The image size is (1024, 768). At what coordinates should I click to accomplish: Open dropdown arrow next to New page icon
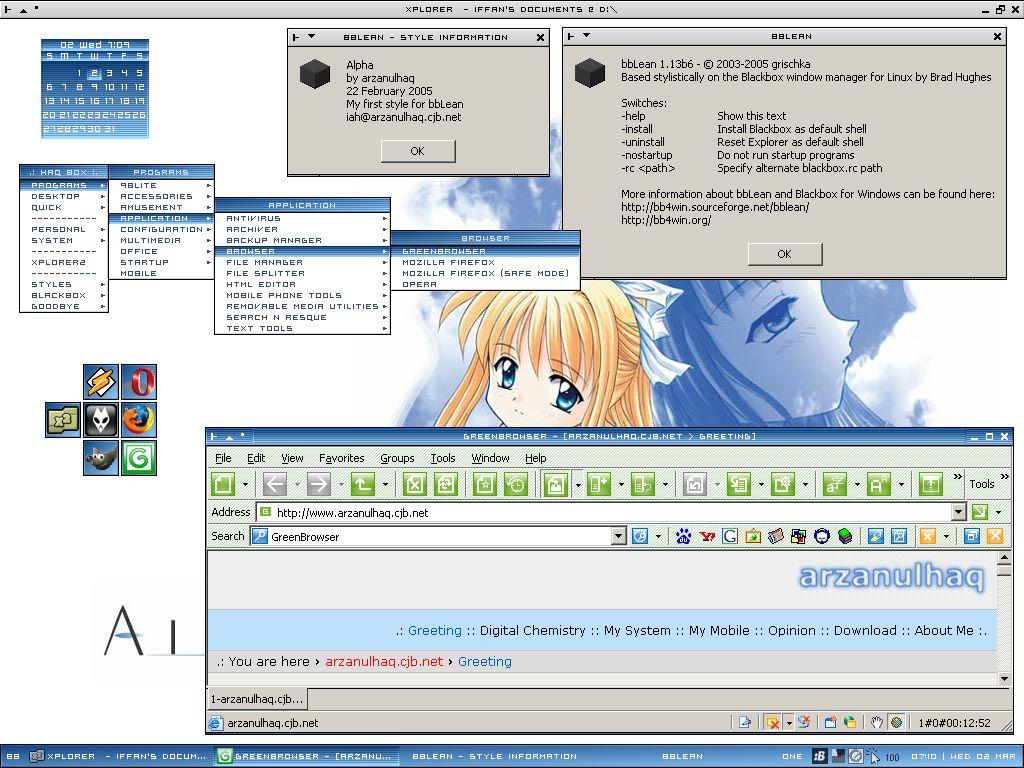click(x=245, y=485)
